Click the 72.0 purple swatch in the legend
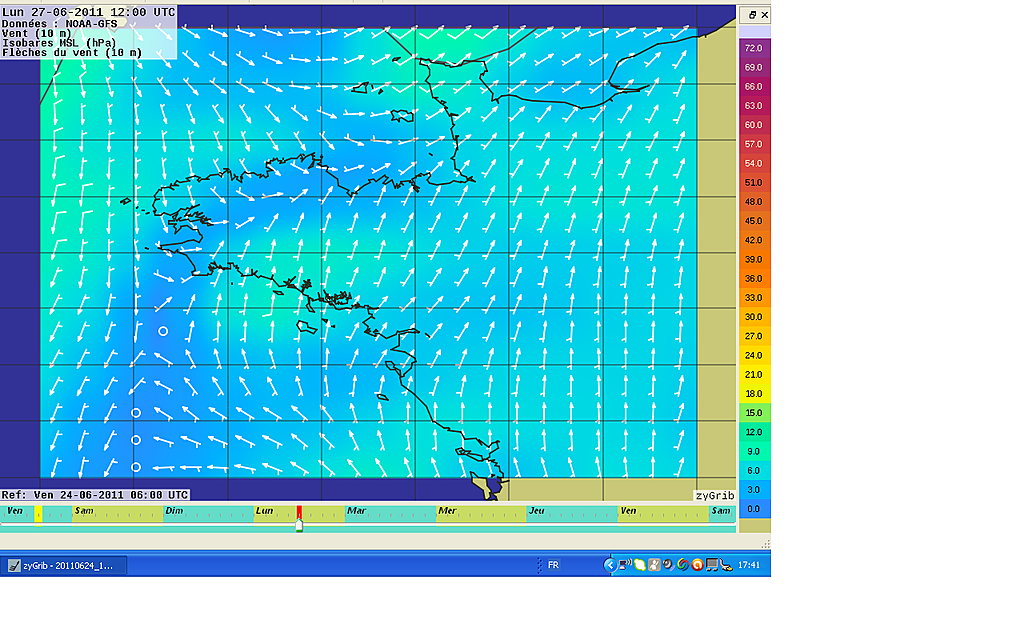This screenshot has height=640, width=1024. (753, 48)
